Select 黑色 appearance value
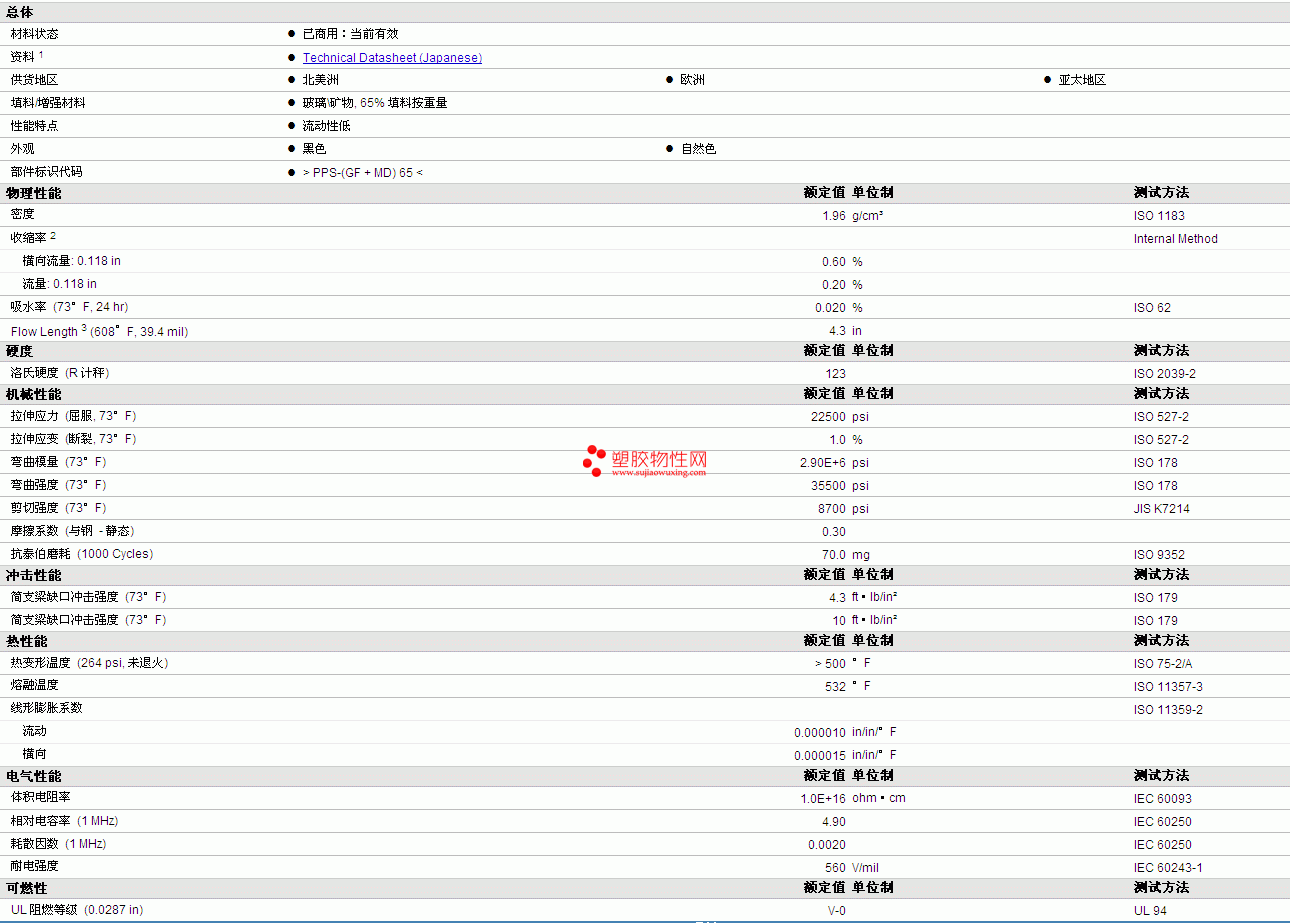The height and width of the screenshot is (923, 1290). [314, 149]
